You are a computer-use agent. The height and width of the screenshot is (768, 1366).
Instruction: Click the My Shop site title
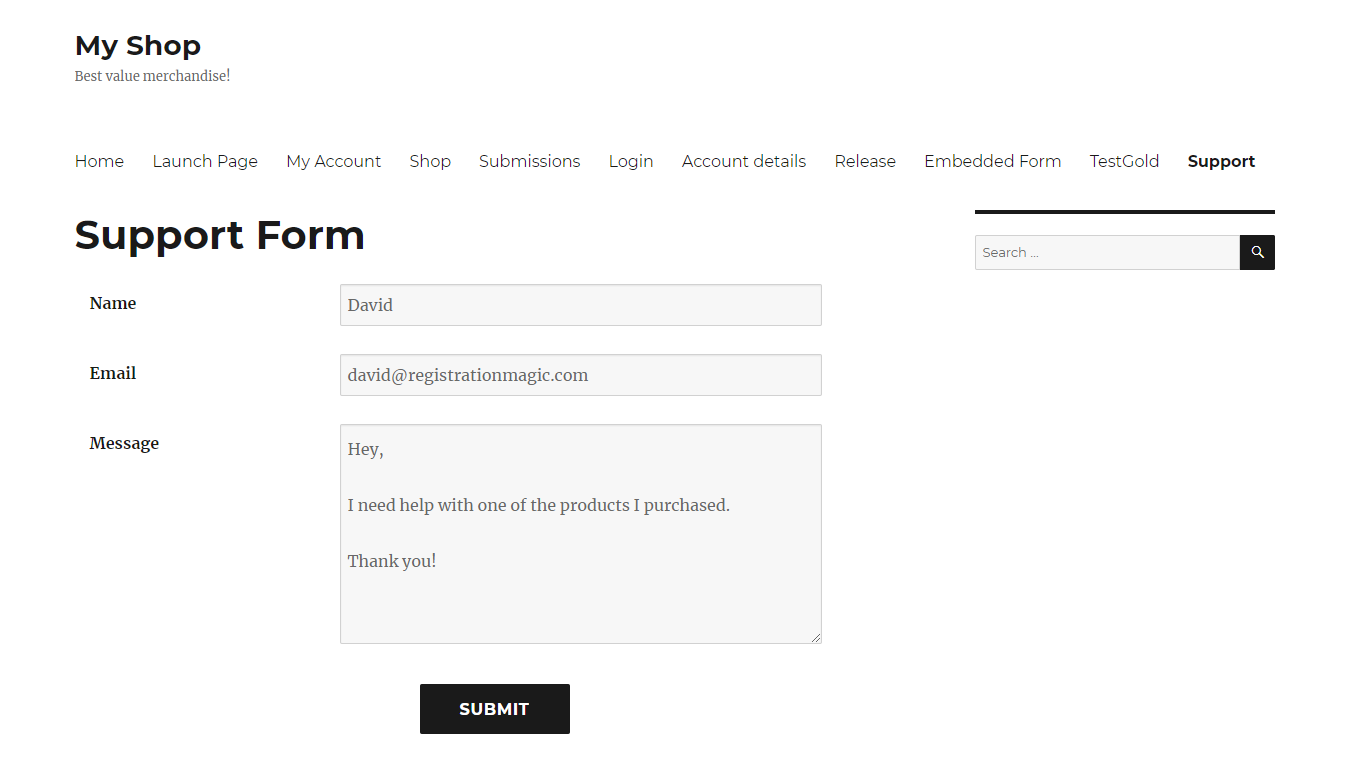coord(138,45)
